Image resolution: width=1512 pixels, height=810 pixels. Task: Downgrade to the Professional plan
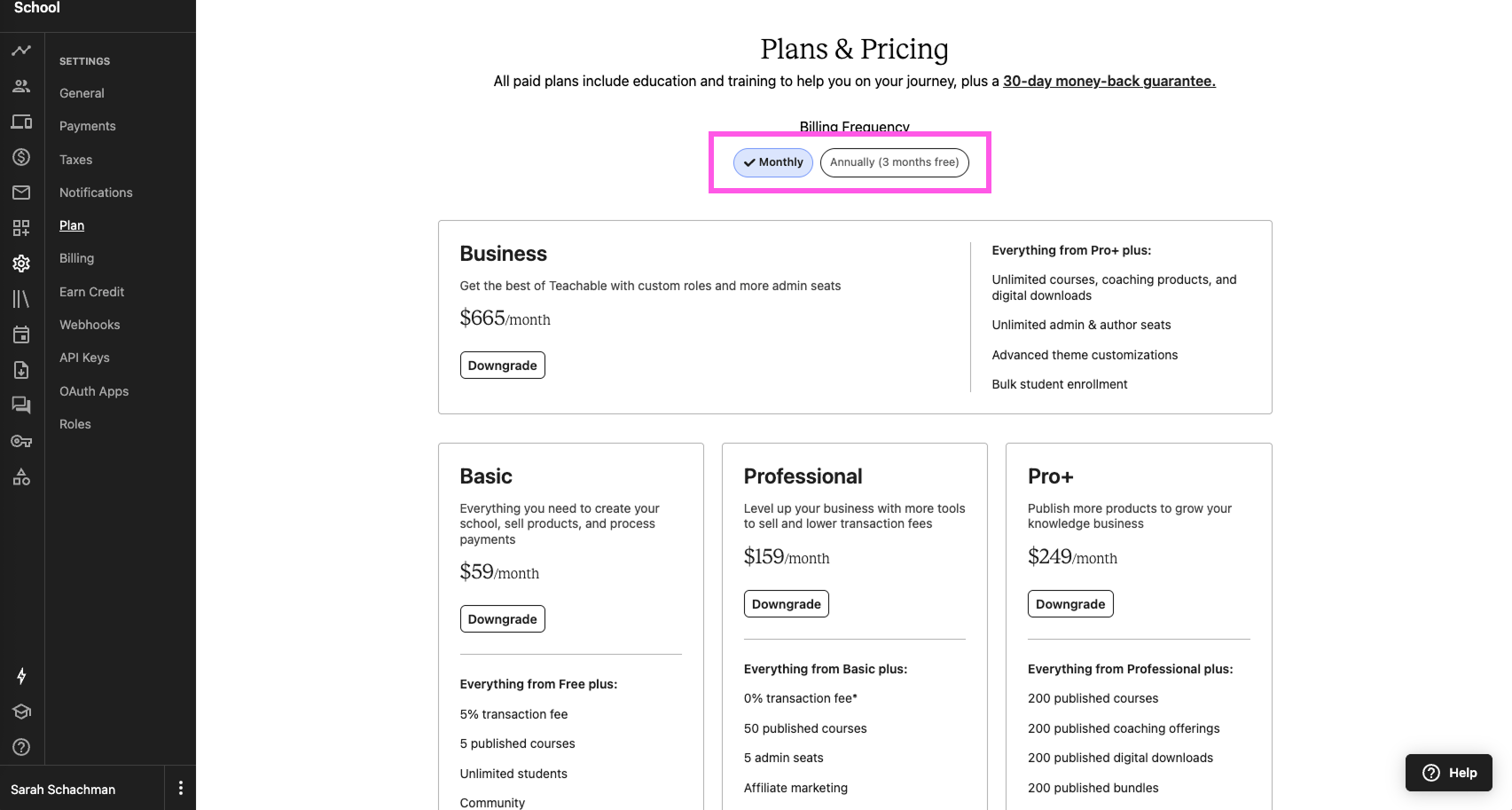[x=787, y=604]
